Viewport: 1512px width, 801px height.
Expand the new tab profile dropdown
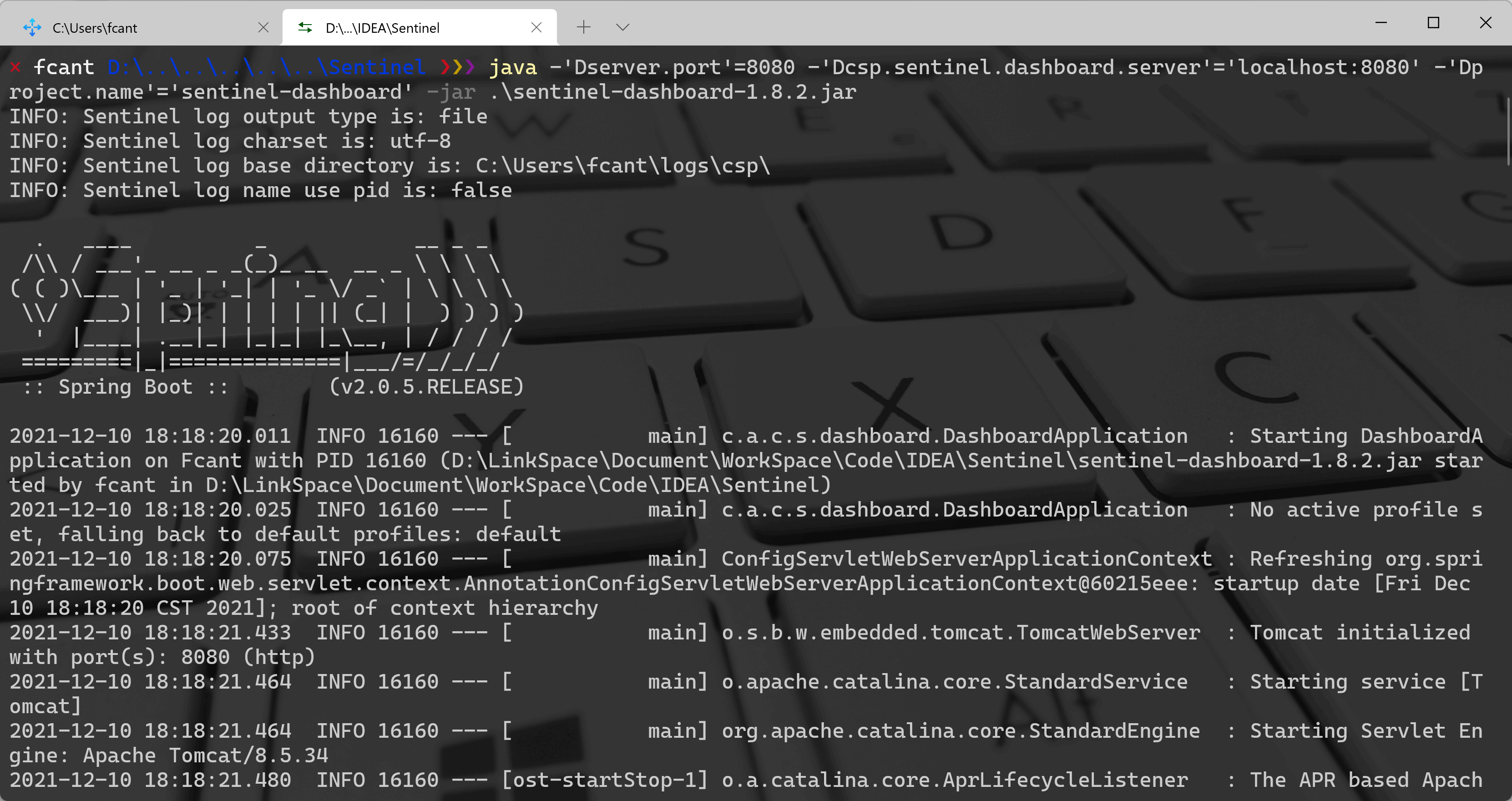pos(623,27)
